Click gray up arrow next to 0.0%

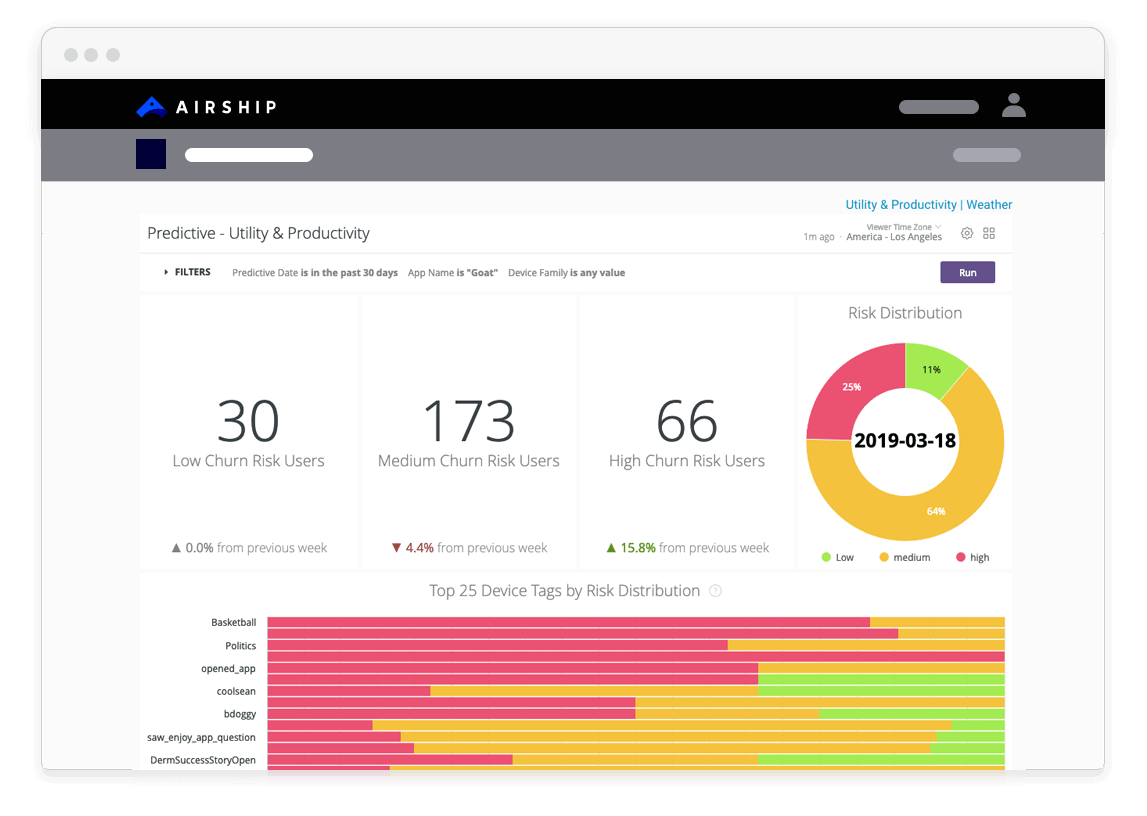(176, 548)
